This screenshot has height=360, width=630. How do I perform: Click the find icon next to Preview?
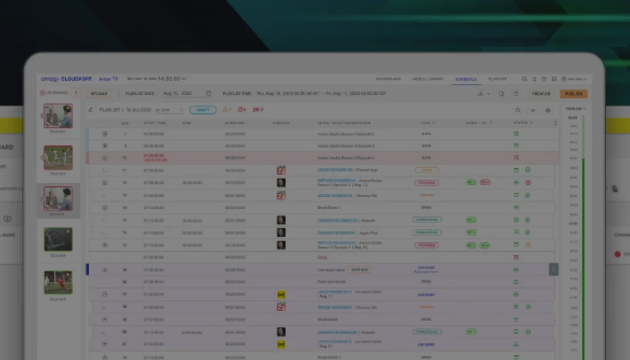(x=501, y=94)
